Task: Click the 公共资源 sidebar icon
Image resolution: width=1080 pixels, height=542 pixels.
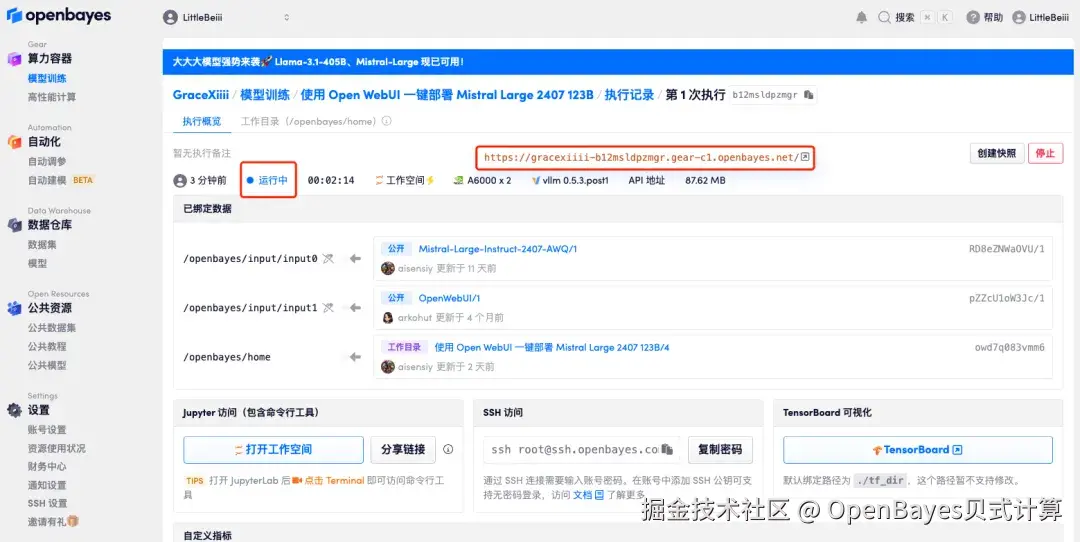Action: [14, 309]
